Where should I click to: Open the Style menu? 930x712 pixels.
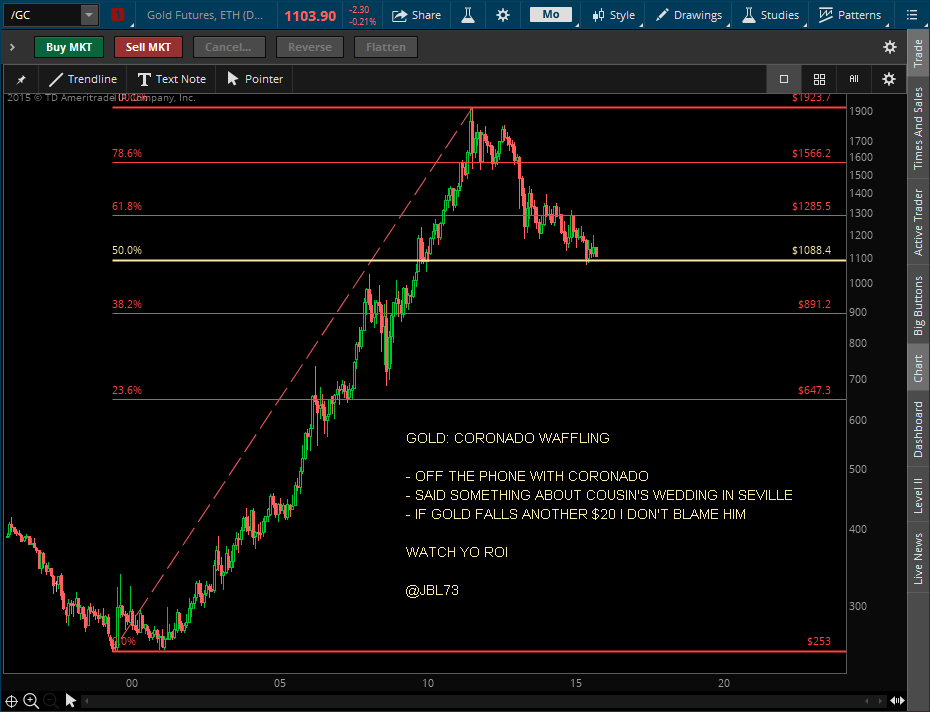(x=614, y=15)
